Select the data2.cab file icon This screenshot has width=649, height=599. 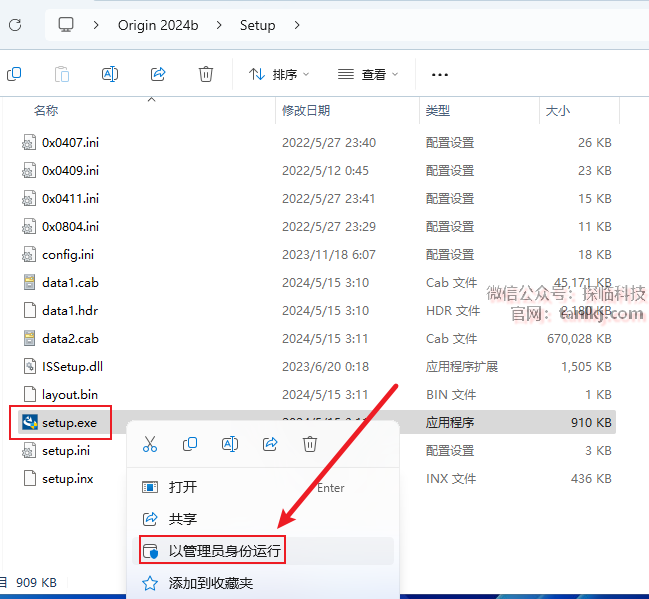(x=29, y=339)
